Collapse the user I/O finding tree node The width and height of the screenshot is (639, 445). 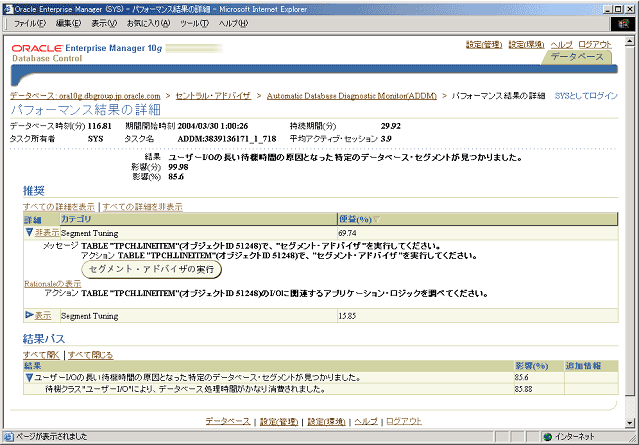30,377
